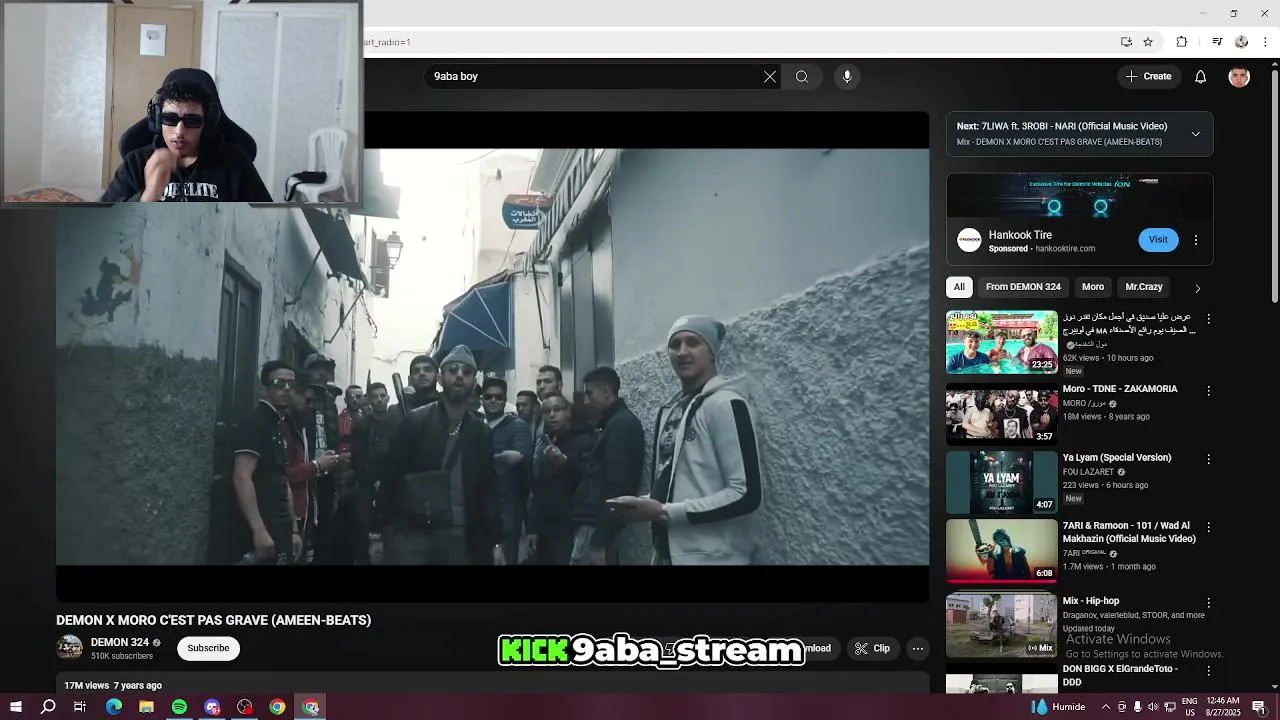This screenshot has width=1280, height=720.
Task: Switch to first Chrome taskbar icon
Action: point(278,707)
